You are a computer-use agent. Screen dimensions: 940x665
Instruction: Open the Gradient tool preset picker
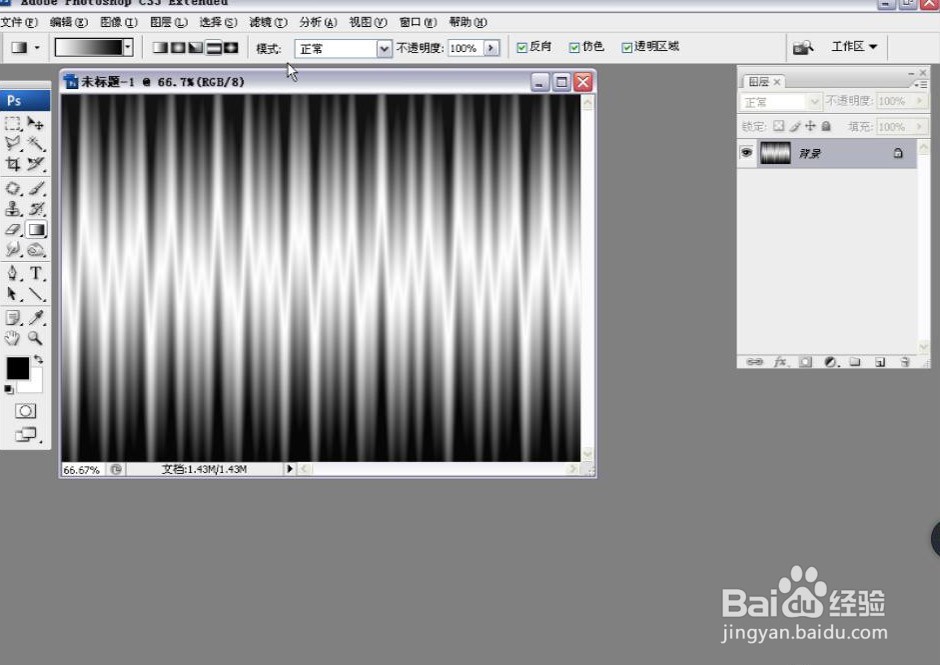[x=24, y=47]
